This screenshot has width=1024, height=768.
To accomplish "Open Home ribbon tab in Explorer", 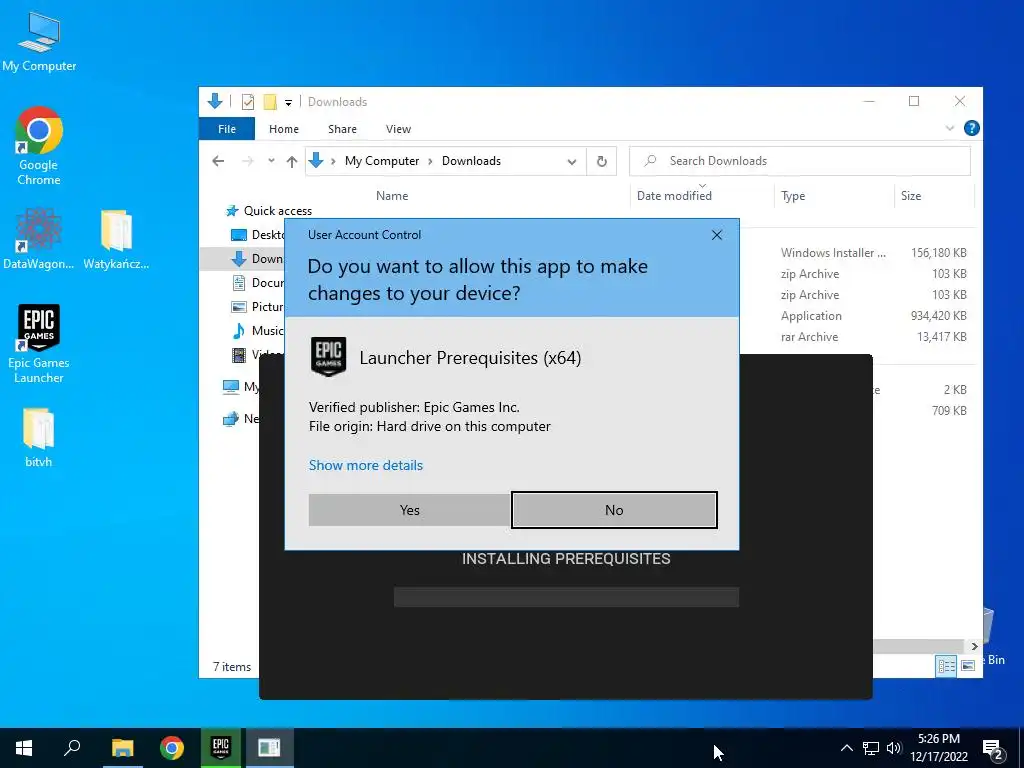I will click(x=283, y=129).
